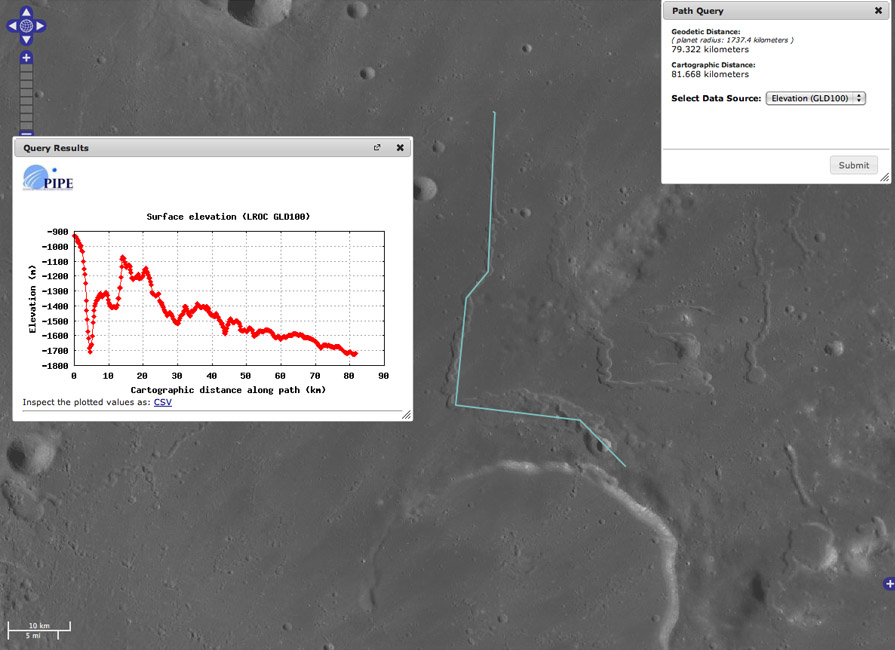Pan the map west with the left arrow
Screen dimensions: 895x650
pyautogui.click(x=13, y=25)
